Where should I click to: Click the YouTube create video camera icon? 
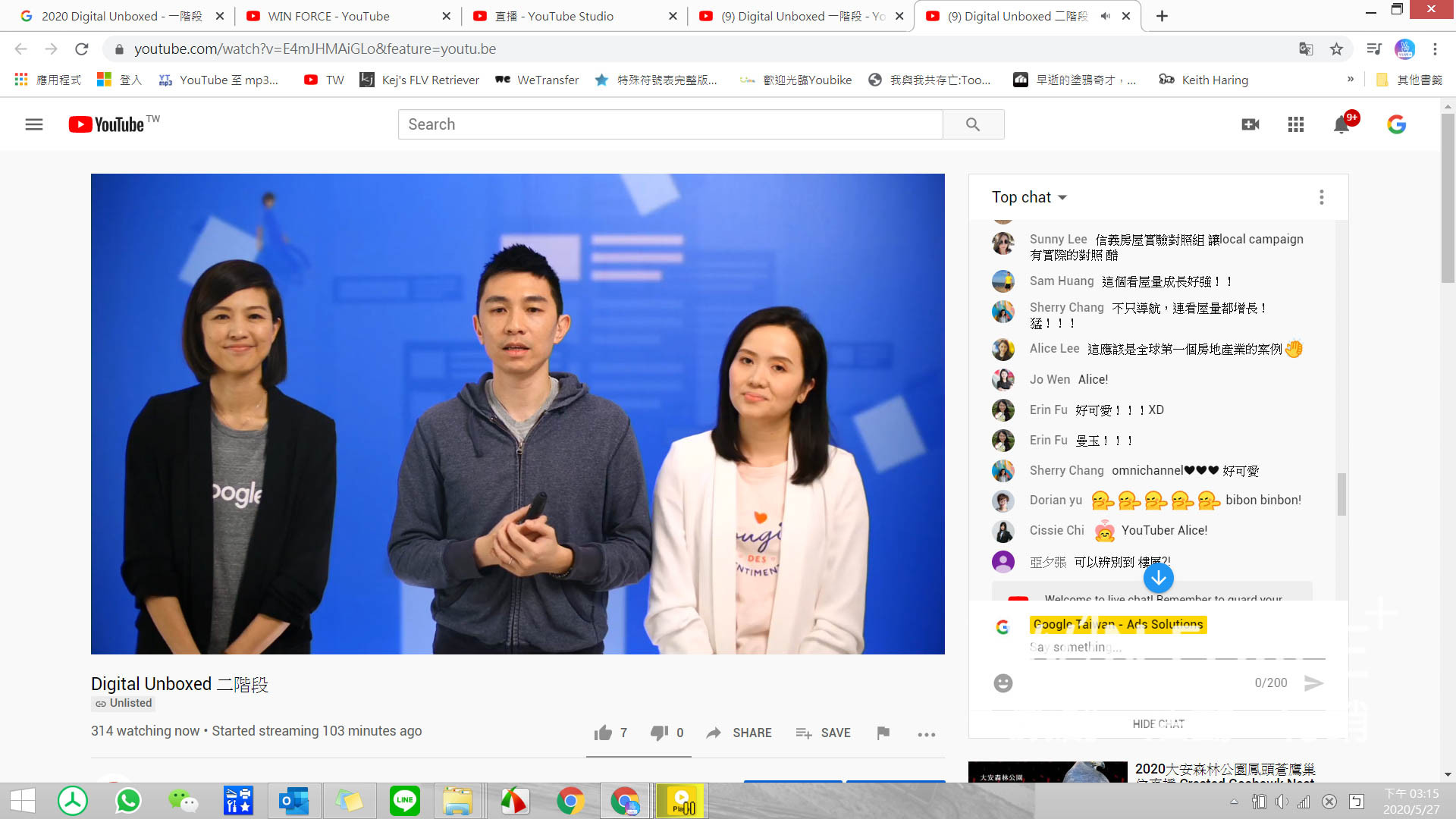click(1250, 124)
